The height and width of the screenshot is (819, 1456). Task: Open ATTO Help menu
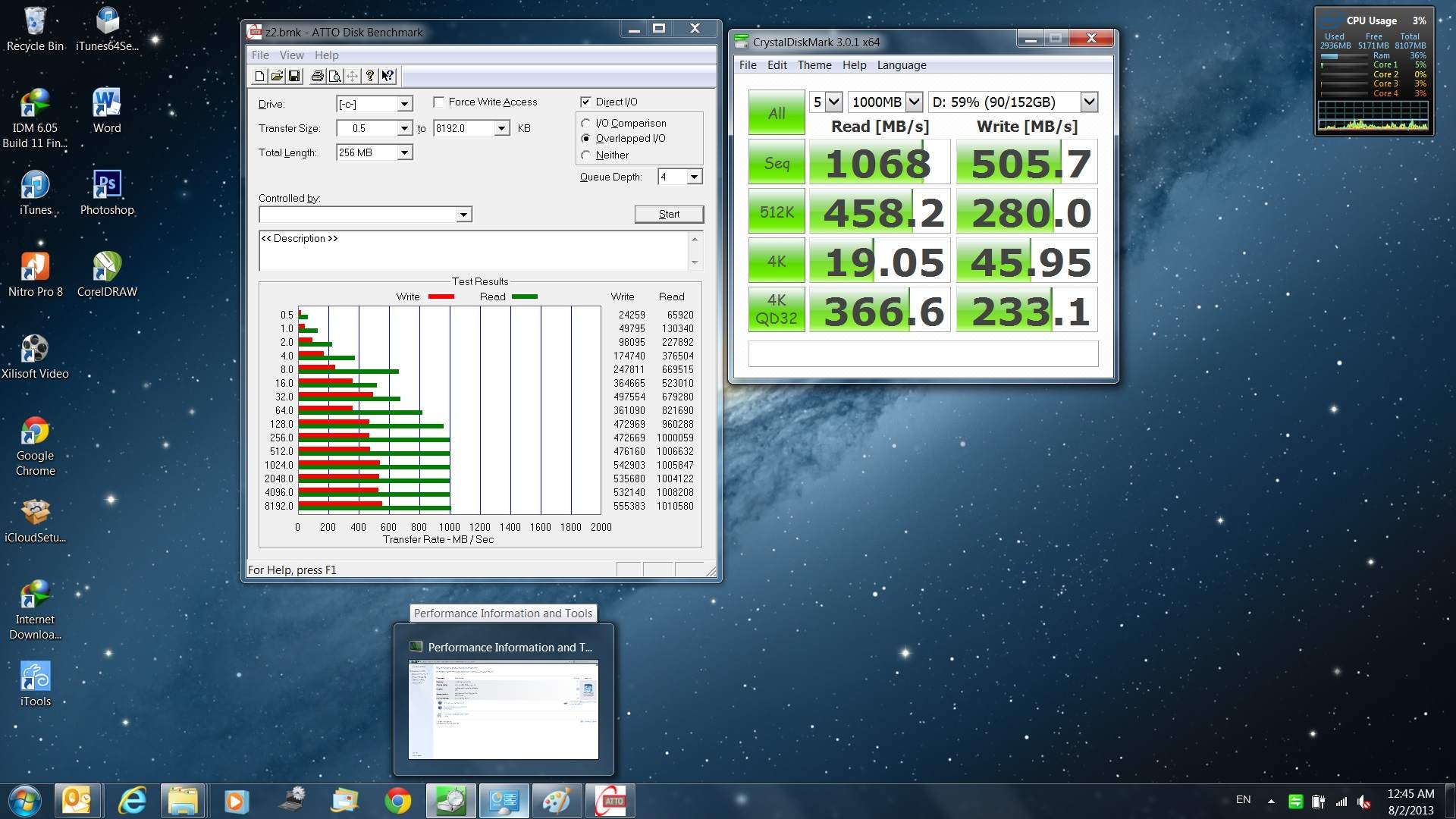point(327,55)
